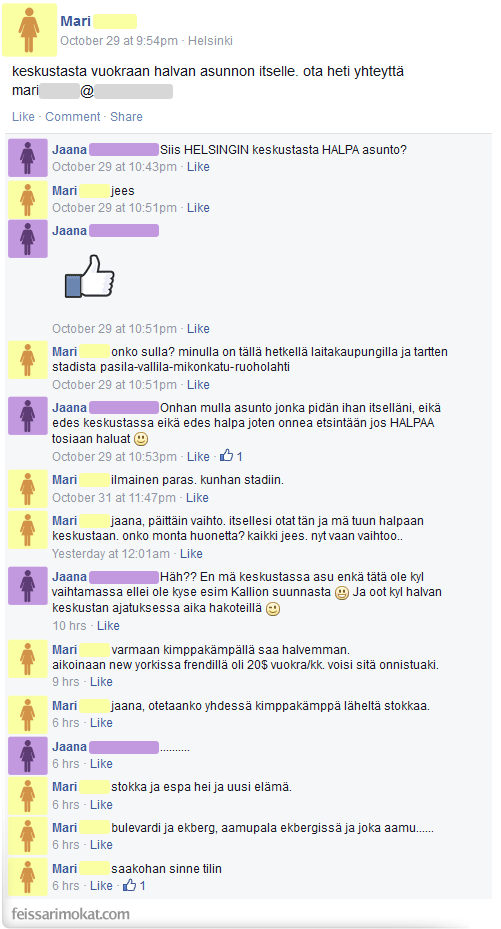Share the main post
501x929 pixels.
[126, 117]
